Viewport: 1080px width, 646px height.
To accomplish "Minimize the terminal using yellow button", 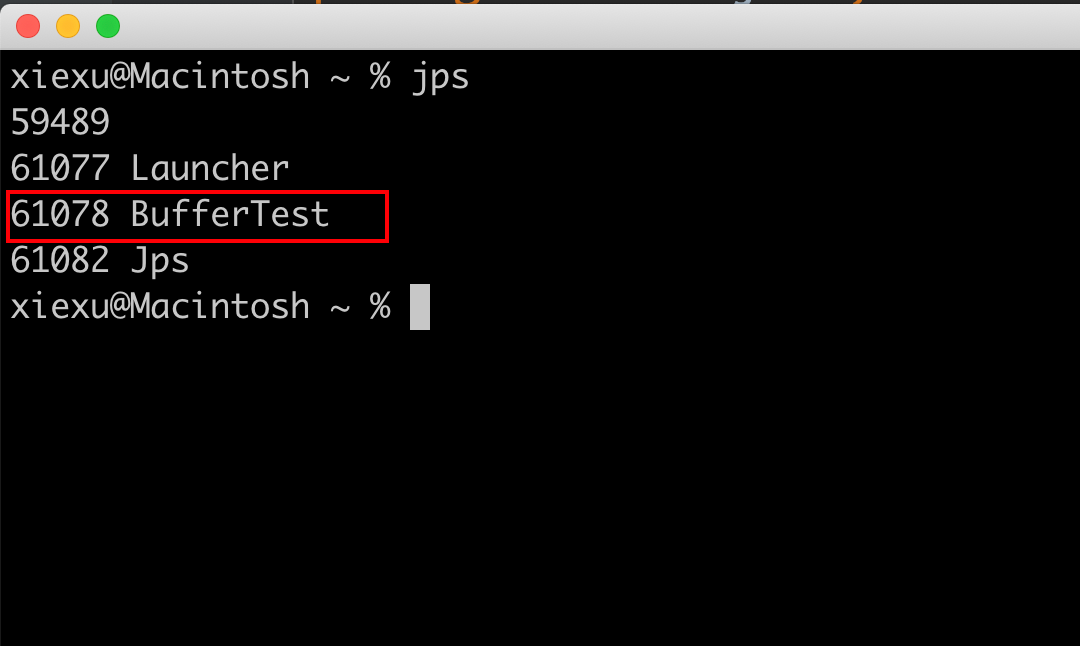I will (x=68, y=26).
